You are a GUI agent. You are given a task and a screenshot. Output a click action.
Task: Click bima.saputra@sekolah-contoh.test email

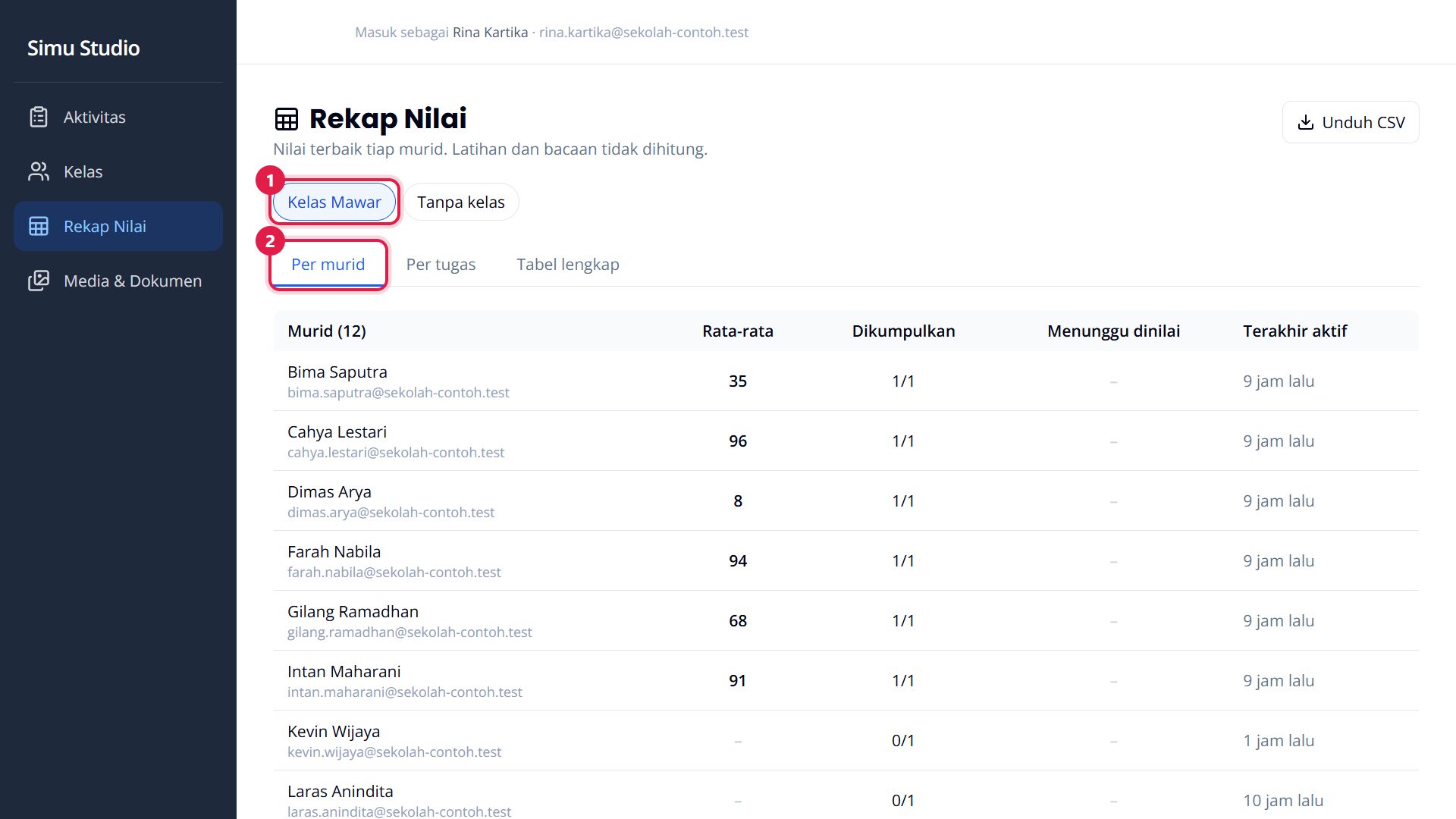398,392
